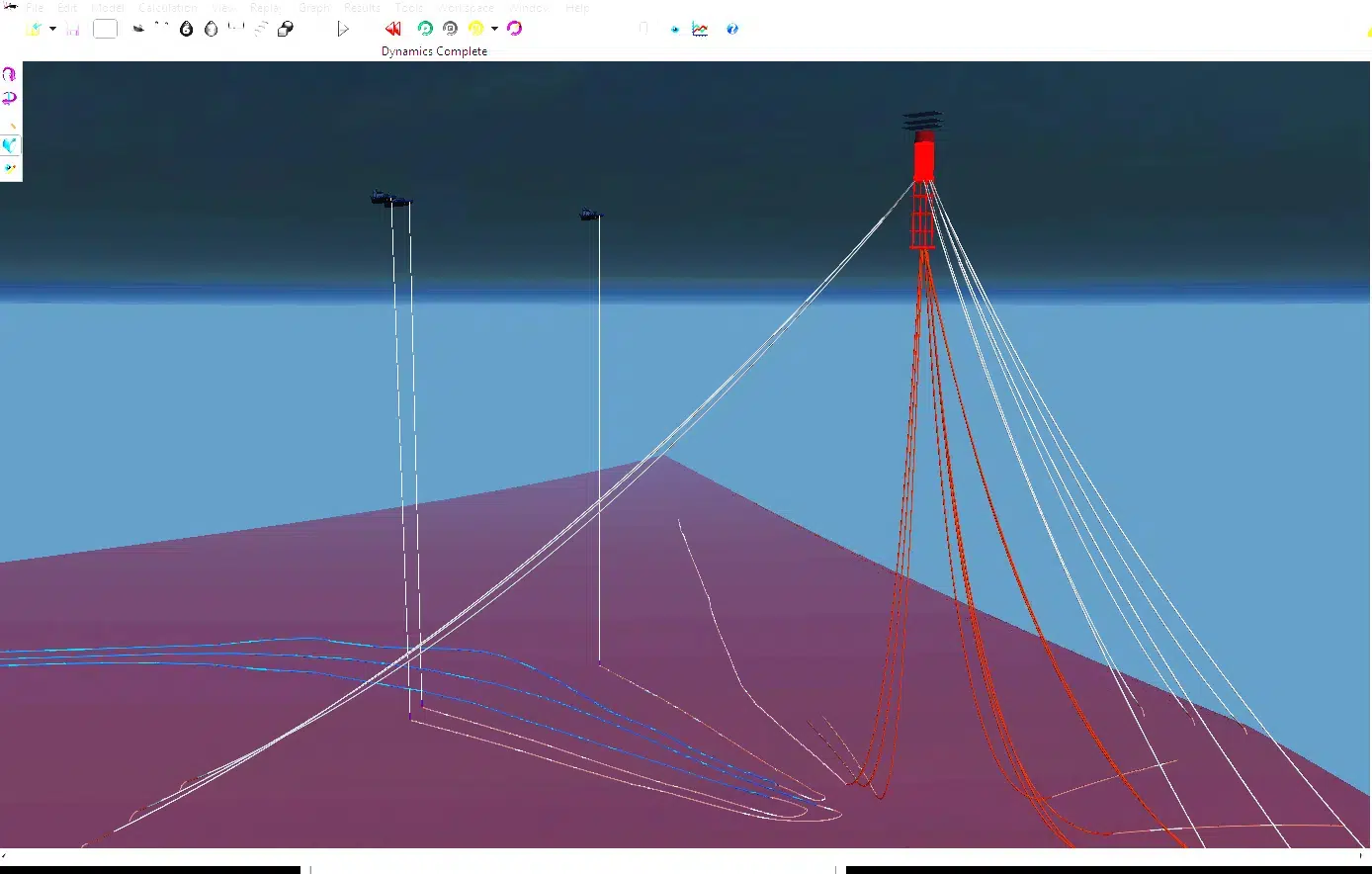
Task: Open the Results menu
Action: 362,8
